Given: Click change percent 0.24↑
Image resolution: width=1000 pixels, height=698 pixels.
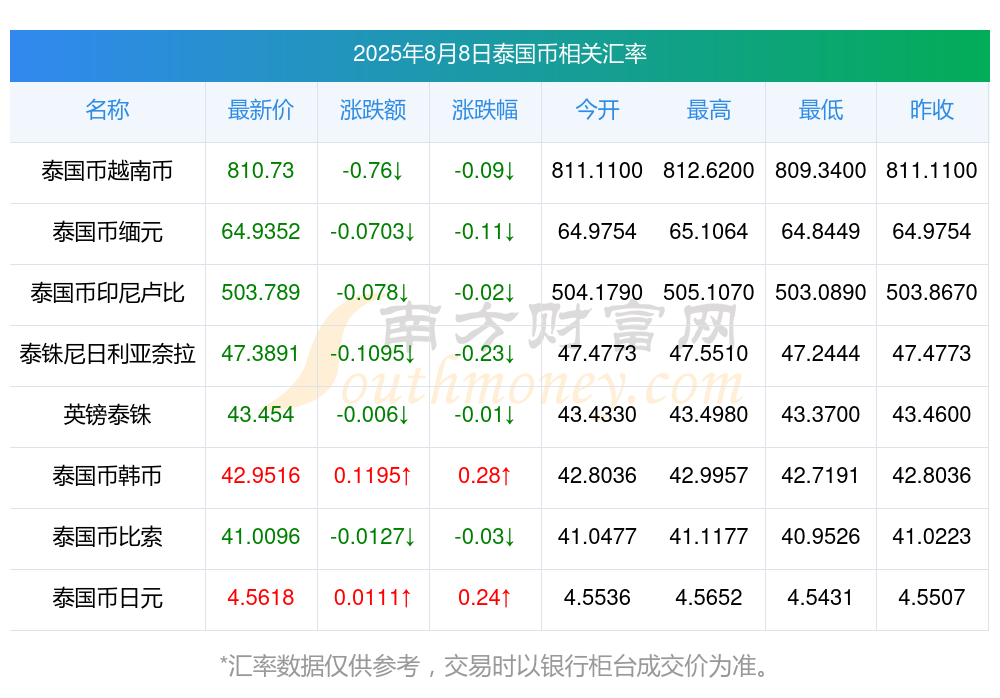Looking at the screenshot, I should (485, 598).
